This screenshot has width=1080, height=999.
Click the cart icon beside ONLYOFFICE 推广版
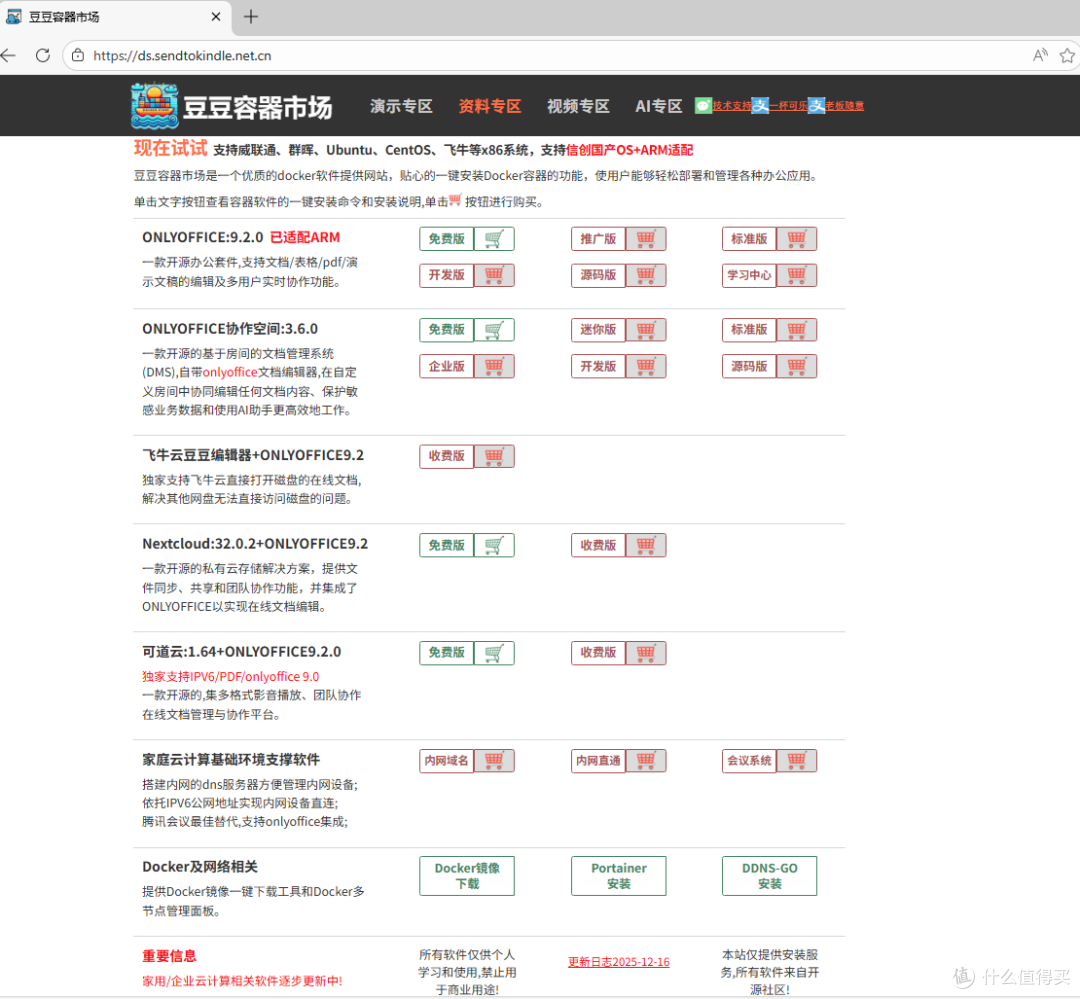tap(645, 239)
